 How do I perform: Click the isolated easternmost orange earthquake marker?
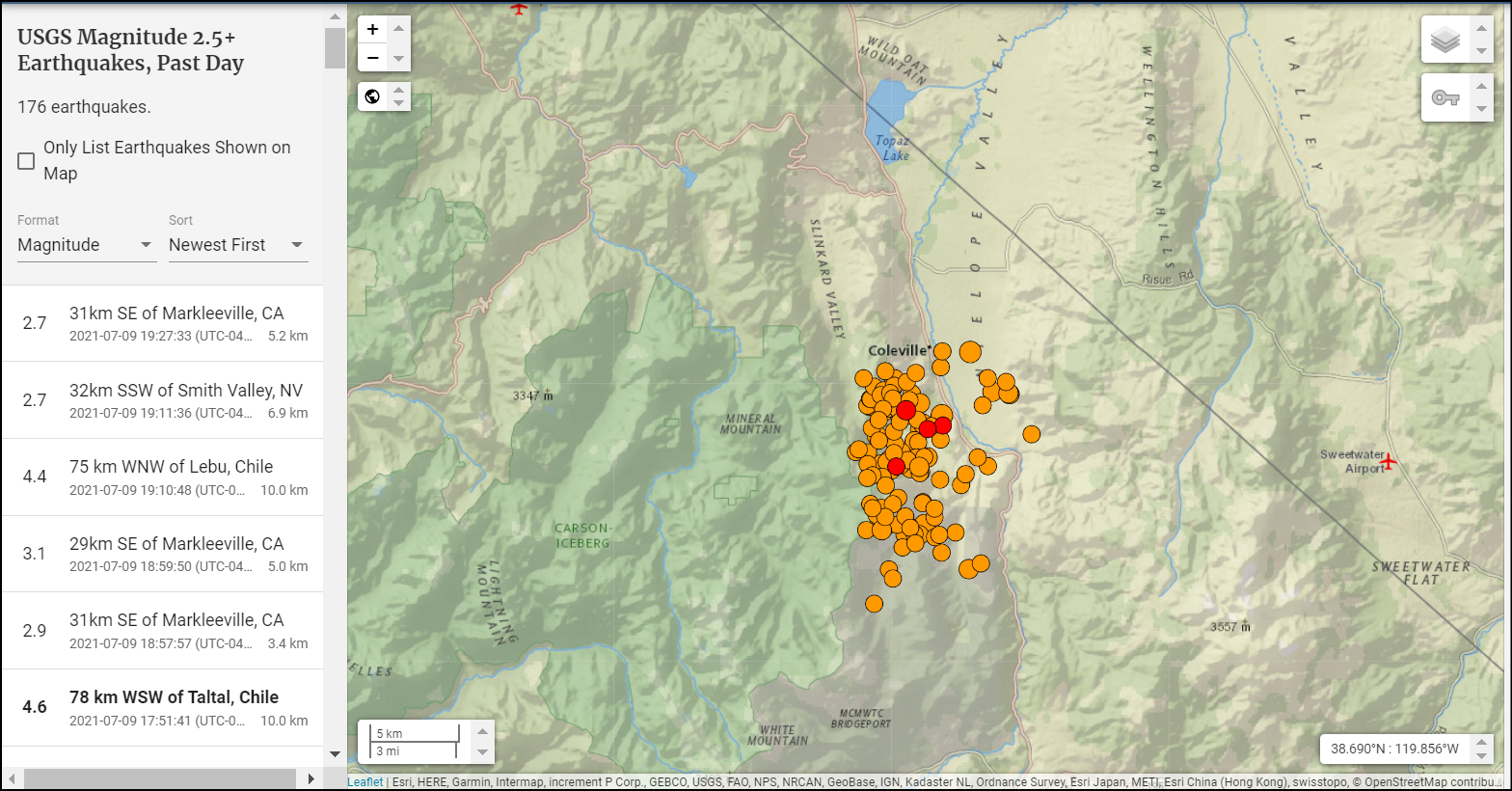pyautogui.click(x=1032, y=434)
